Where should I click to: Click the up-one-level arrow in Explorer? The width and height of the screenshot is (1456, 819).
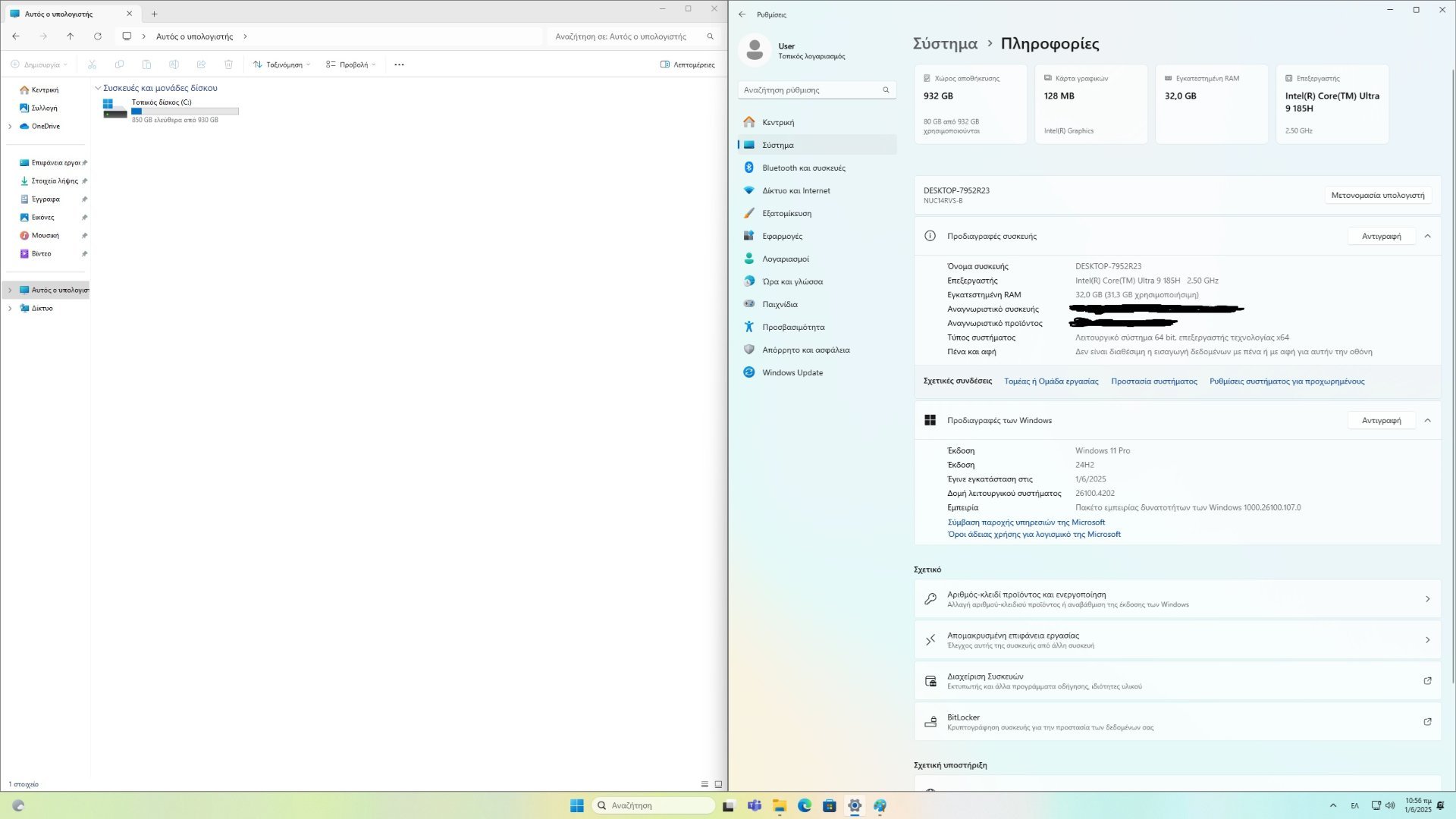pos(71,36)
